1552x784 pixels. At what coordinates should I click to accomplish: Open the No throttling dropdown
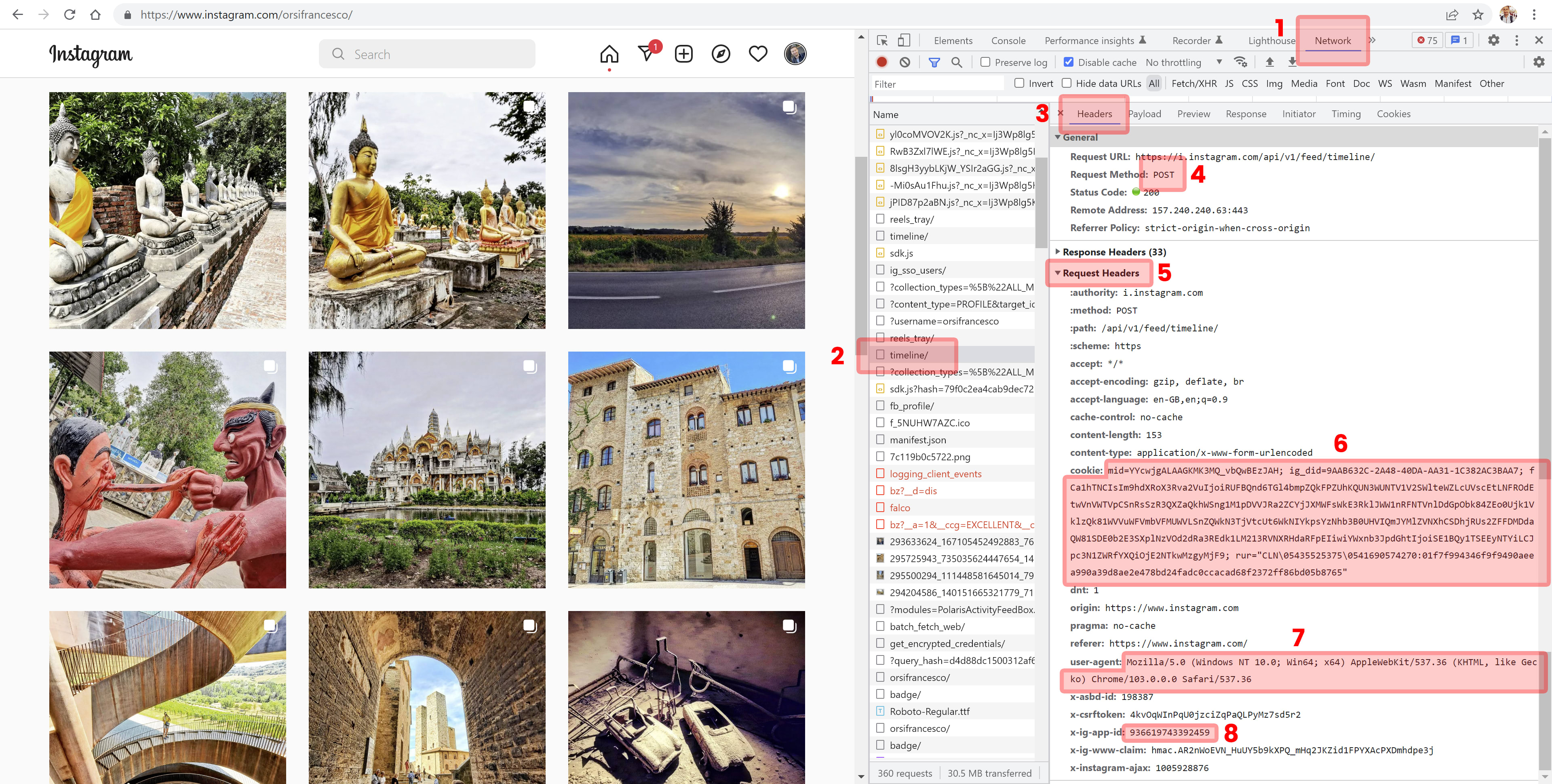[1183, 62]
